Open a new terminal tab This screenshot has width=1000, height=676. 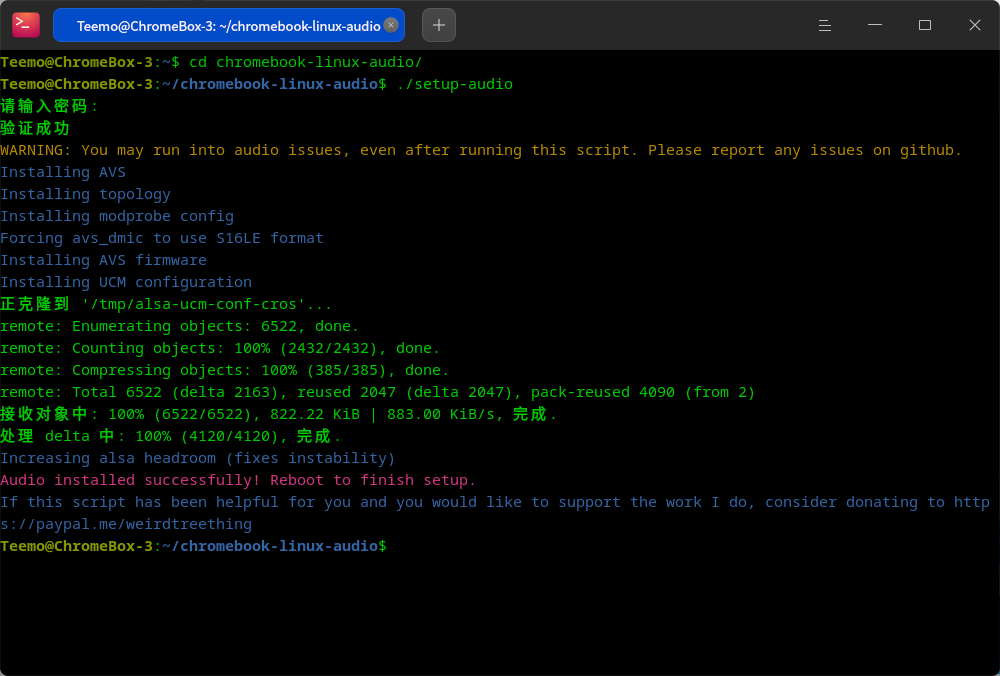pyautogui.click(x=439, y=26)
